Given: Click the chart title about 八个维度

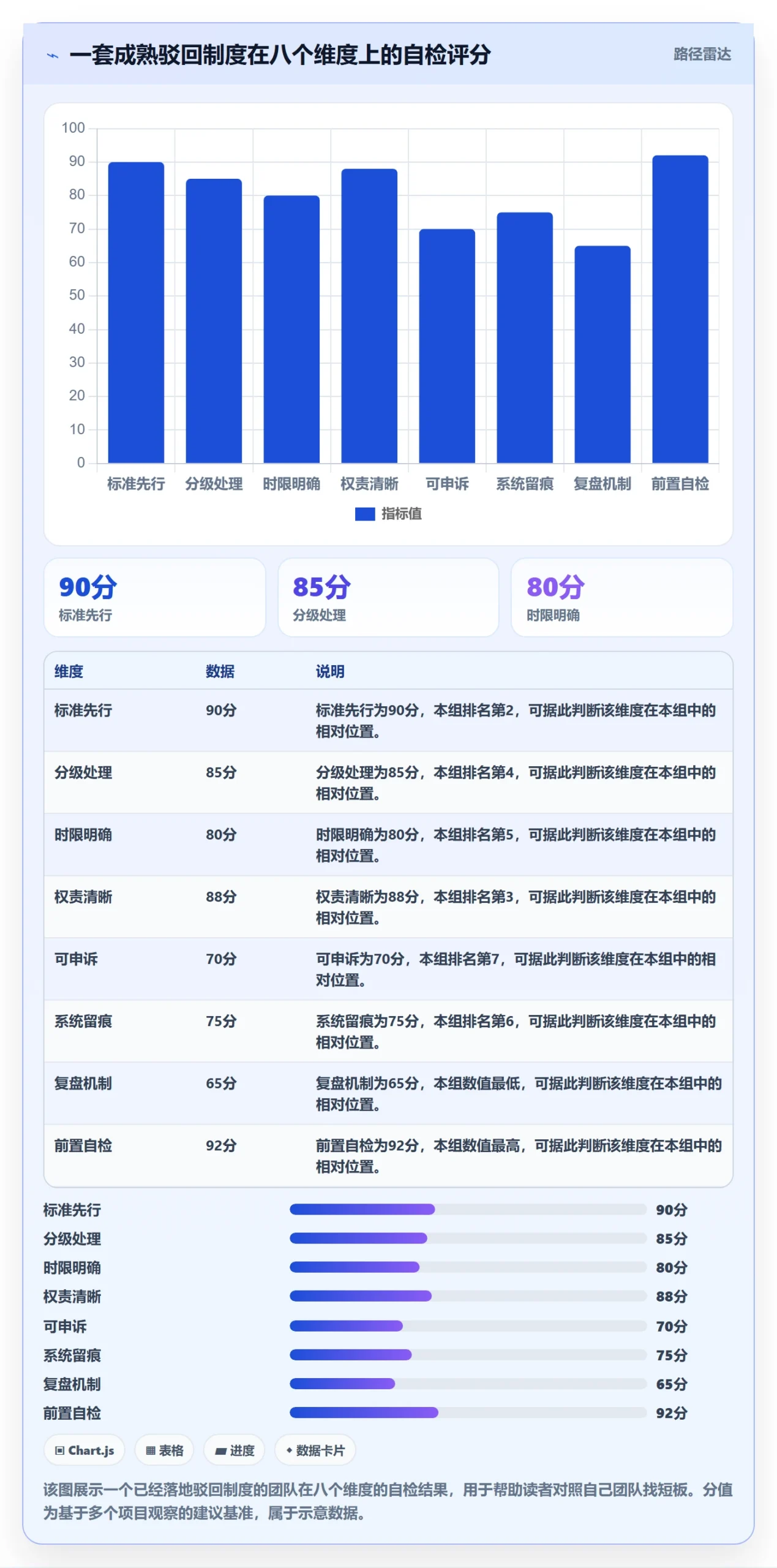Looking at the screenshot, I should click(280, 55).
